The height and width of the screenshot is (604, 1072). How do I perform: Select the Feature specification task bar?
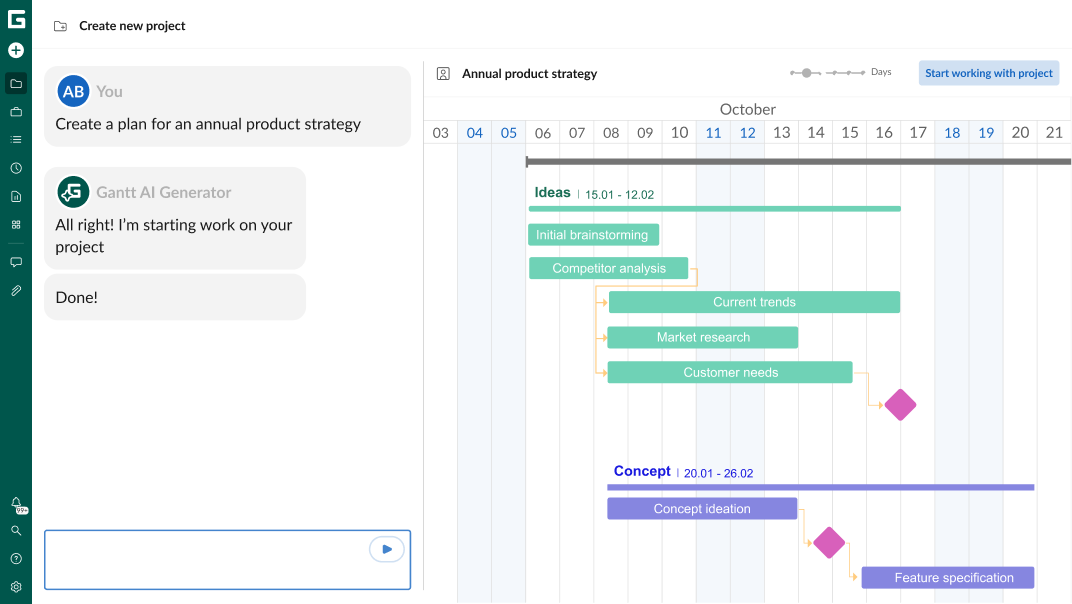pos(948,577)
